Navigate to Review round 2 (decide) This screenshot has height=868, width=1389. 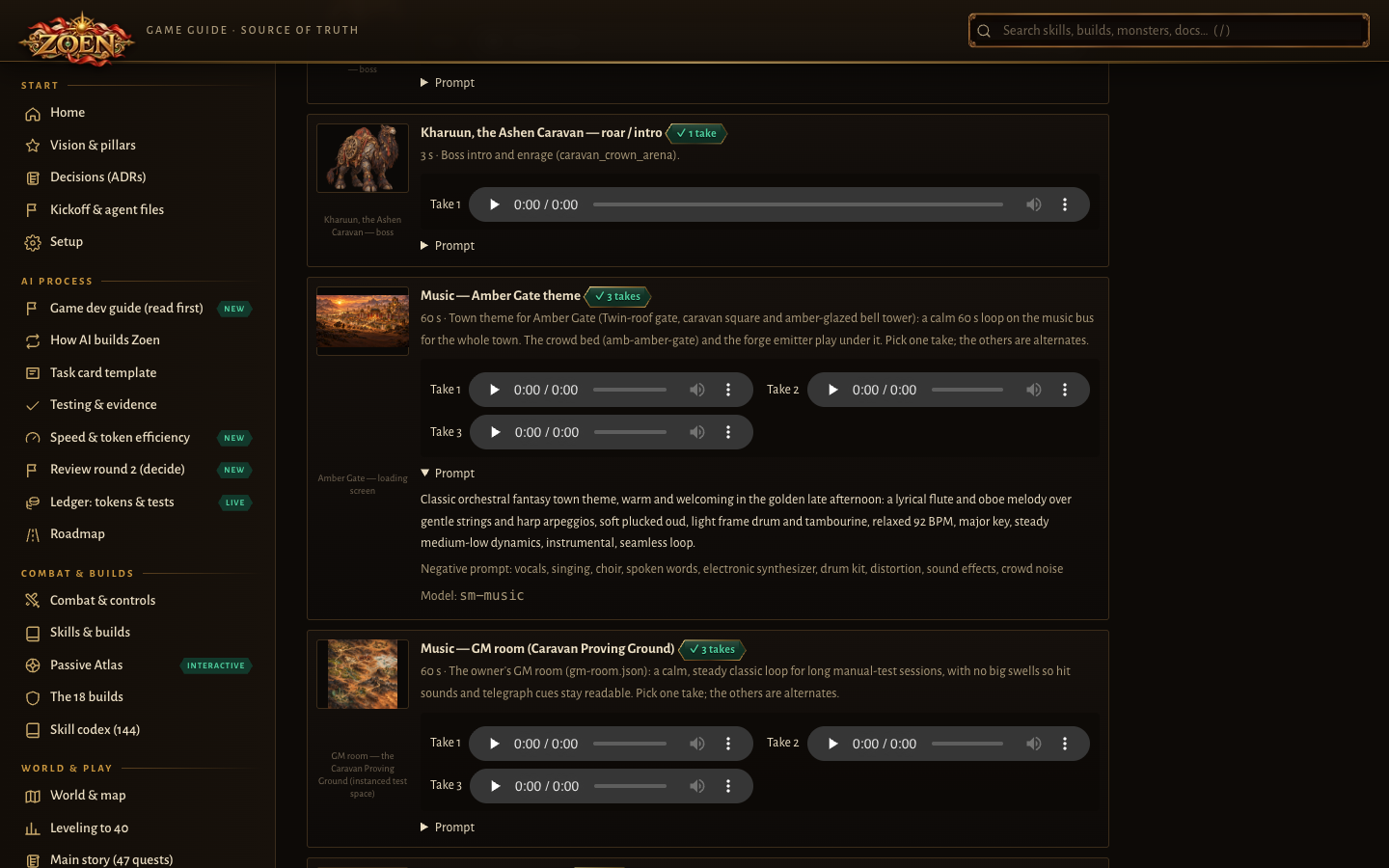[136, 470]
